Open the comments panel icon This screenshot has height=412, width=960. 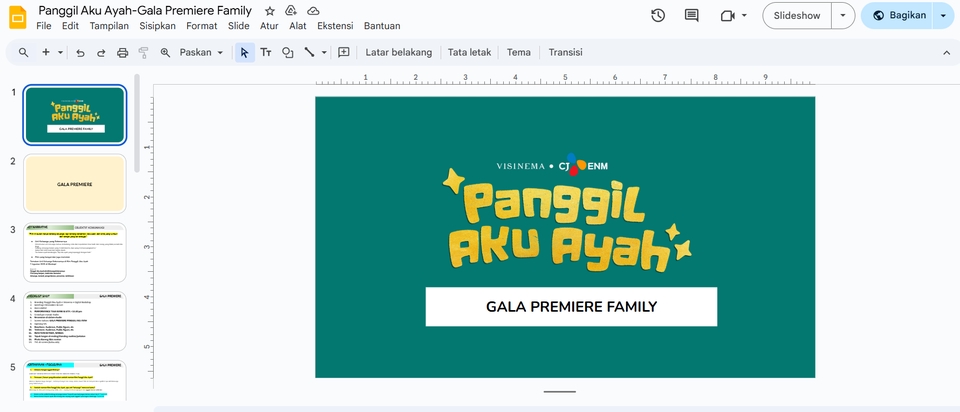pyautogui.click(x=691, y=15)
